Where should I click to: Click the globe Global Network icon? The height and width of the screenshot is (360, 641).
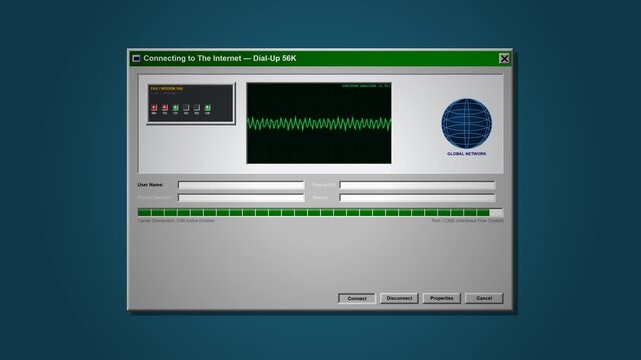[466, 123]
